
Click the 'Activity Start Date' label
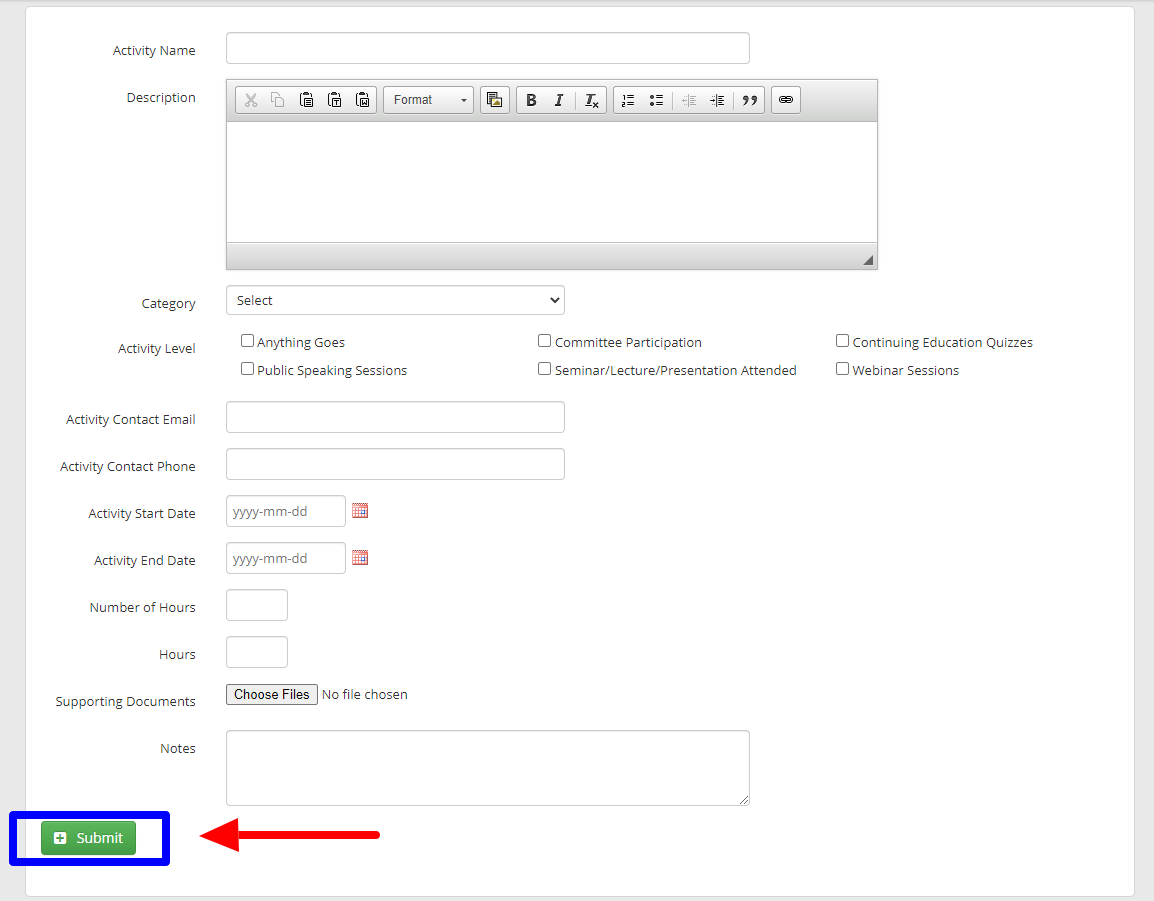pyautogui.click(x=142, y=513)
